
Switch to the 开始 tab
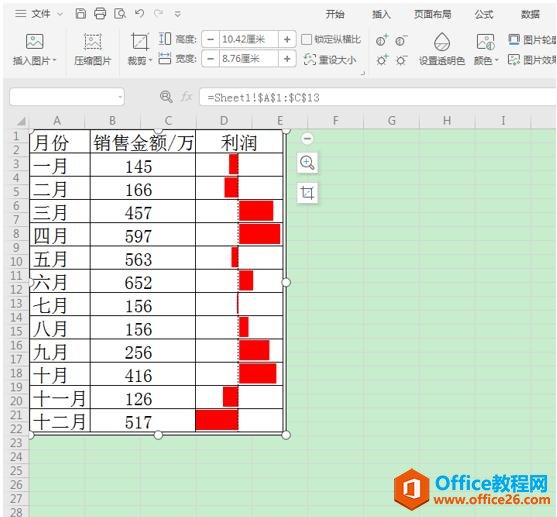coord(335,14)
